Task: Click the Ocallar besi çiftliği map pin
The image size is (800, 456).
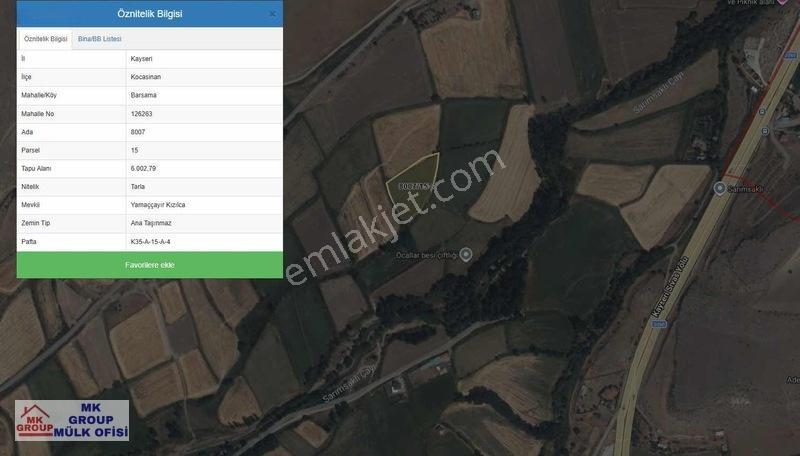Action: (465, 254)
